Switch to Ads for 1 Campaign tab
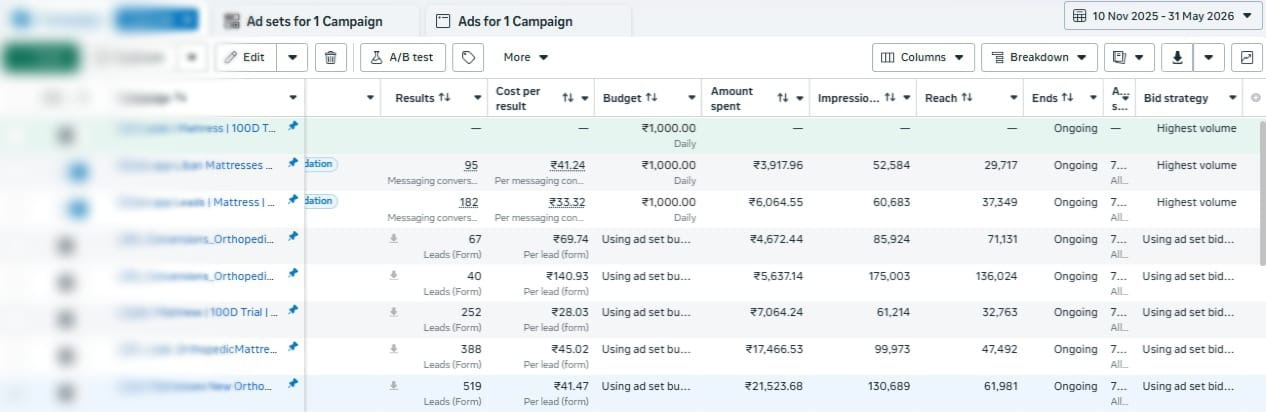The image size is (1266, 412). (x=529, y=21)
